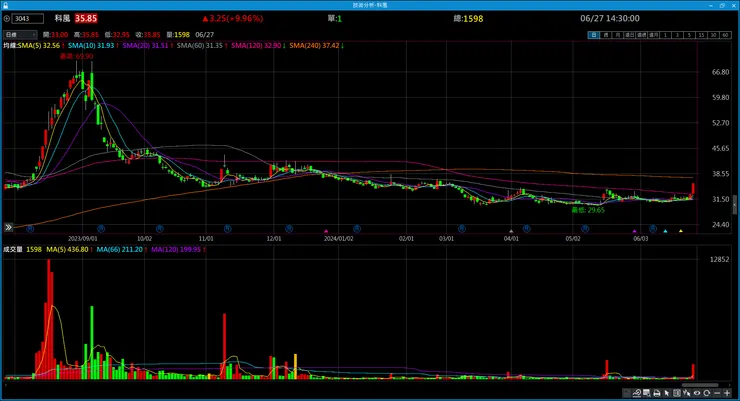Click the cyan triangle marker after 06/03

(665, 231)
